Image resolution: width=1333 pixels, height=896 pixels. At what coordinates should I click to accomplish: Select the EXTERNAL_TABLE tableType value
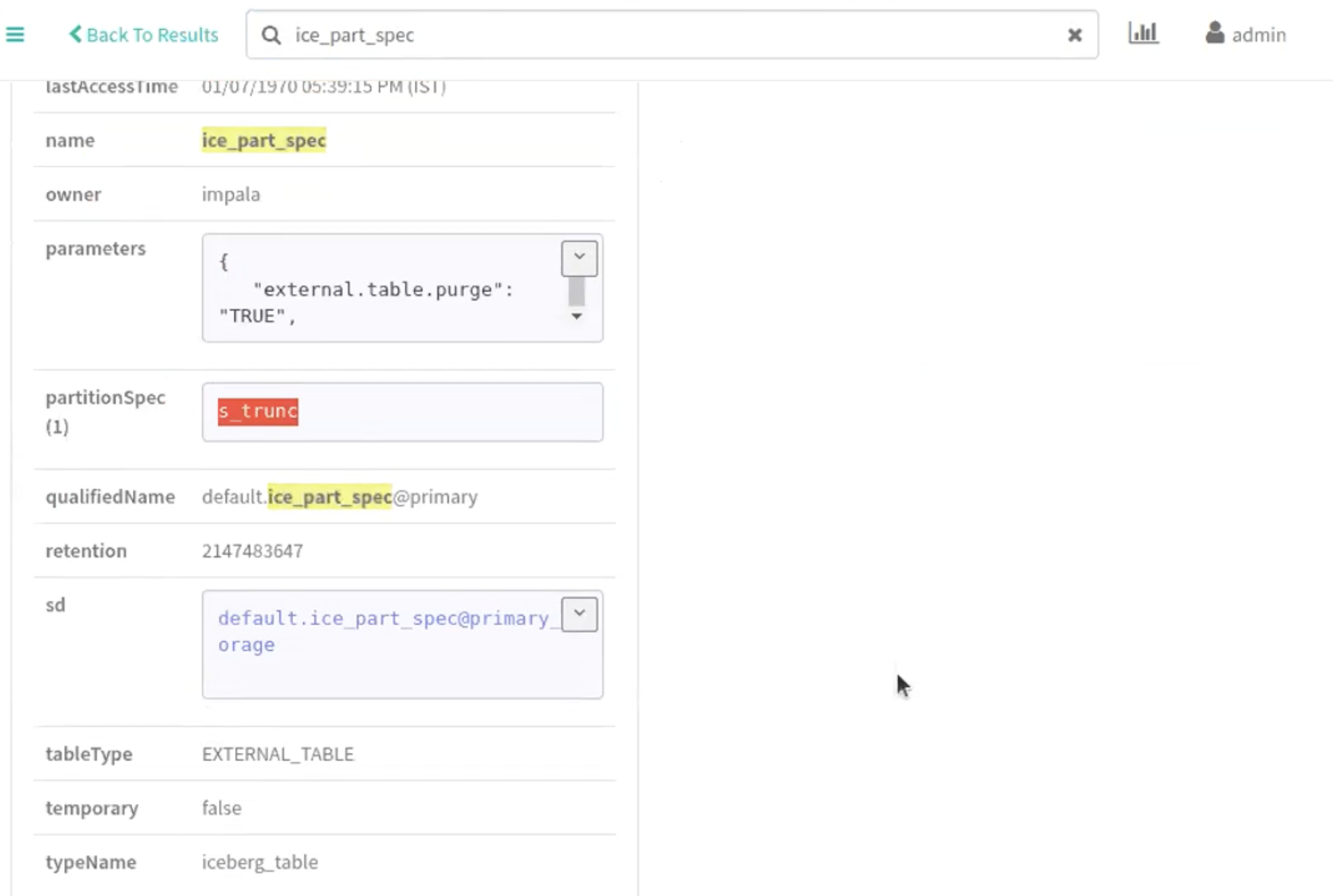coord(277,754)
